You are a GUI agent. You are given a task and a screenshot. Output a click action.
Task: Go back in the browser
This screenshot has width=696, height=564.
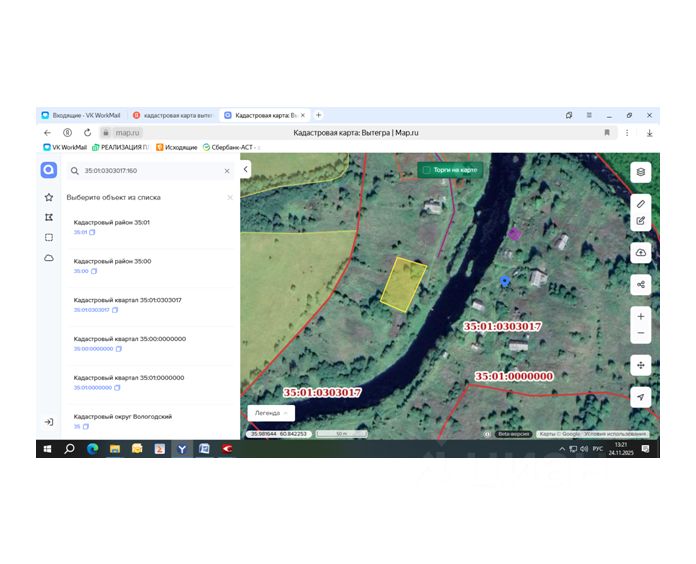pyautogui.click(x=47, y=133)
